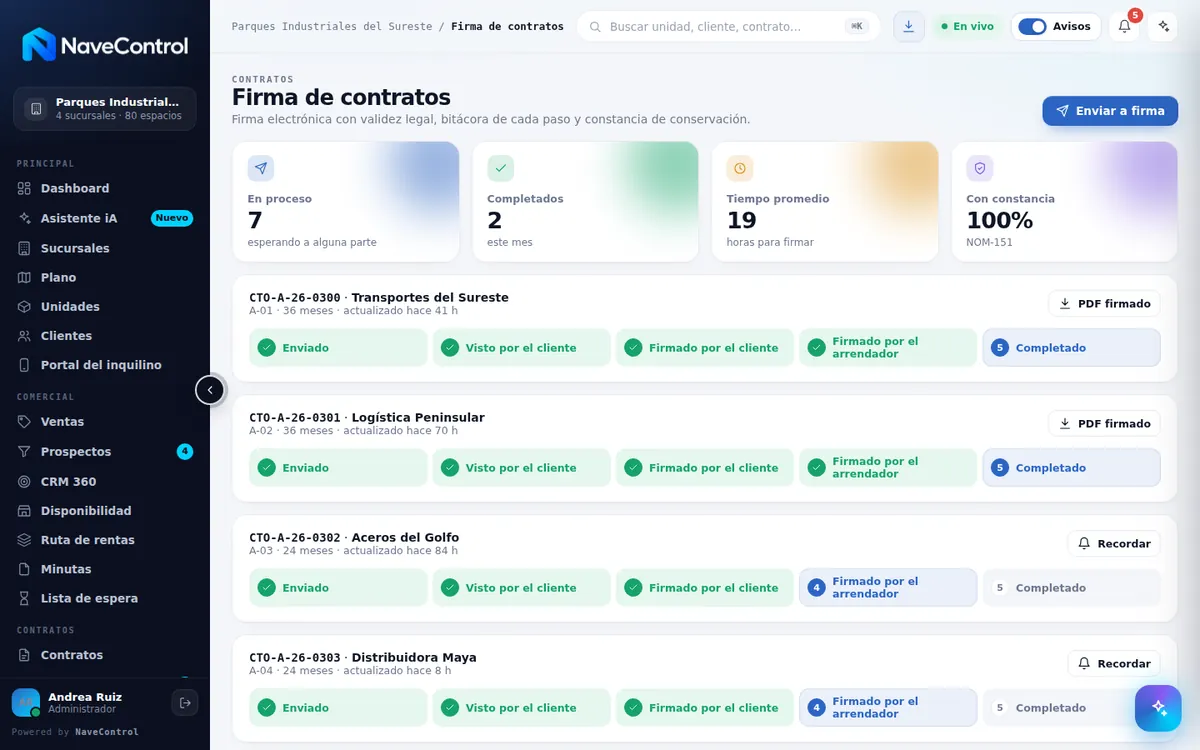Image resolution: width=1200 pixels, height=750 pixels.
Task: Select Enviado step of Logística Peninsular
Action: pyautogui.click(x=338, y=468)
